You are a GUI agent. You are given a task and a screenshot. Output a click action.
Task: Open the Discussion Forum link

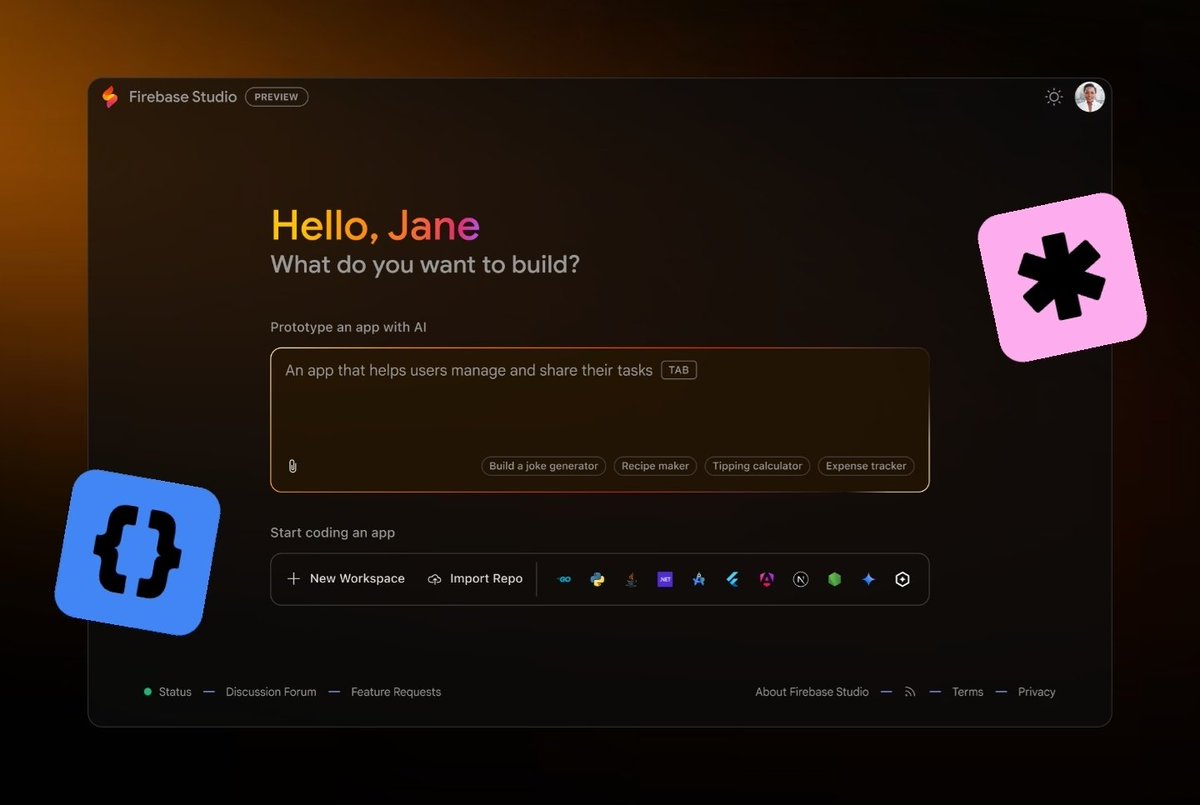[x=271, y=692]
